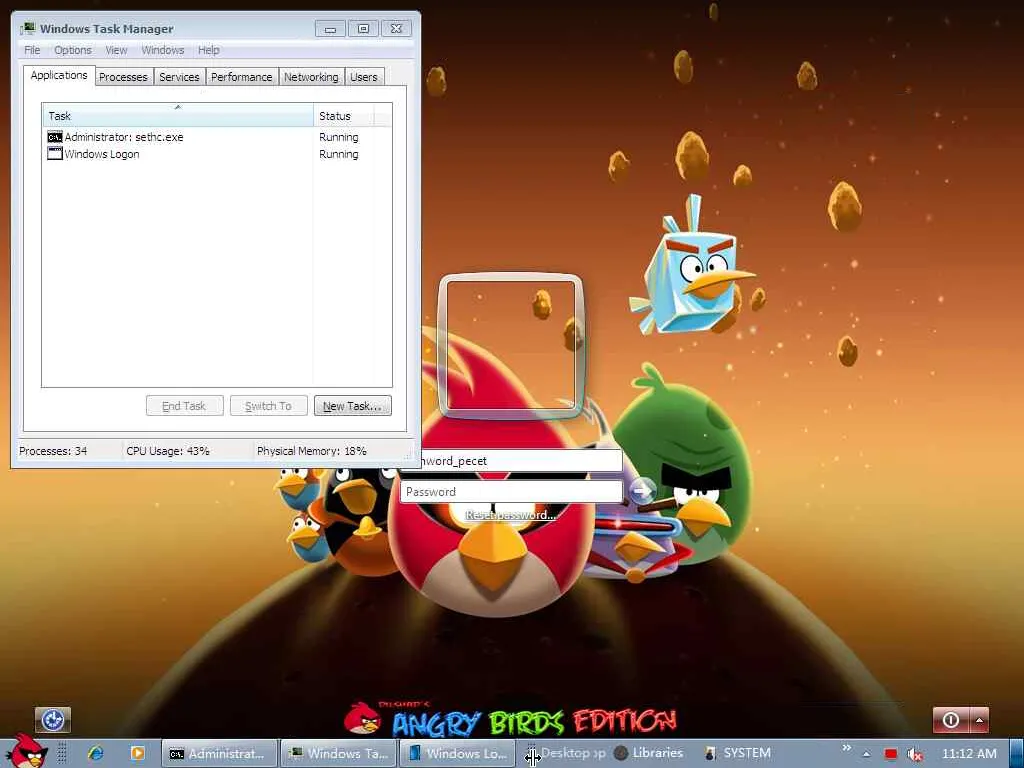Click Processes: 34 in status bar
1024x768 pixels.
pos(53,451)
